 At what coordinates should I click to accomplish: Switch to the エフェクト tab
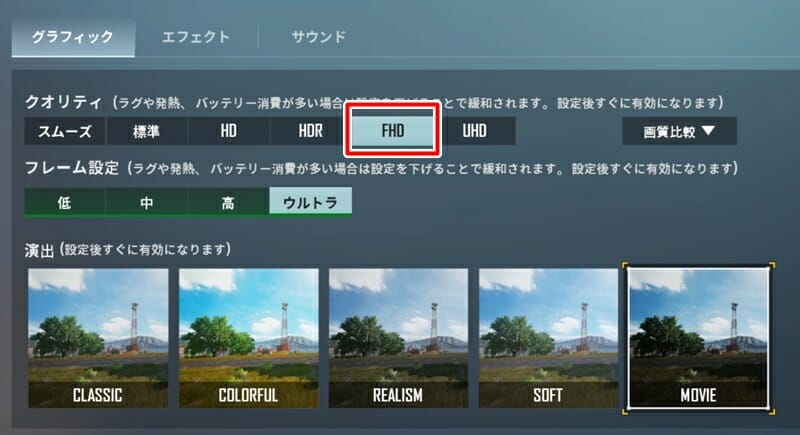coord(196,37)
